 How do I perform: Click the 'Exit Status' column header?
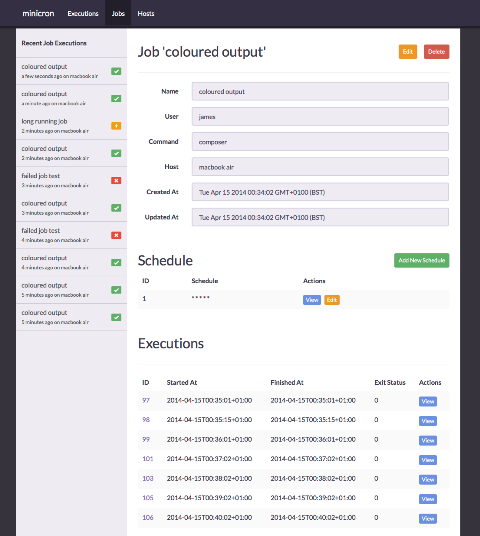pos(390,383)
